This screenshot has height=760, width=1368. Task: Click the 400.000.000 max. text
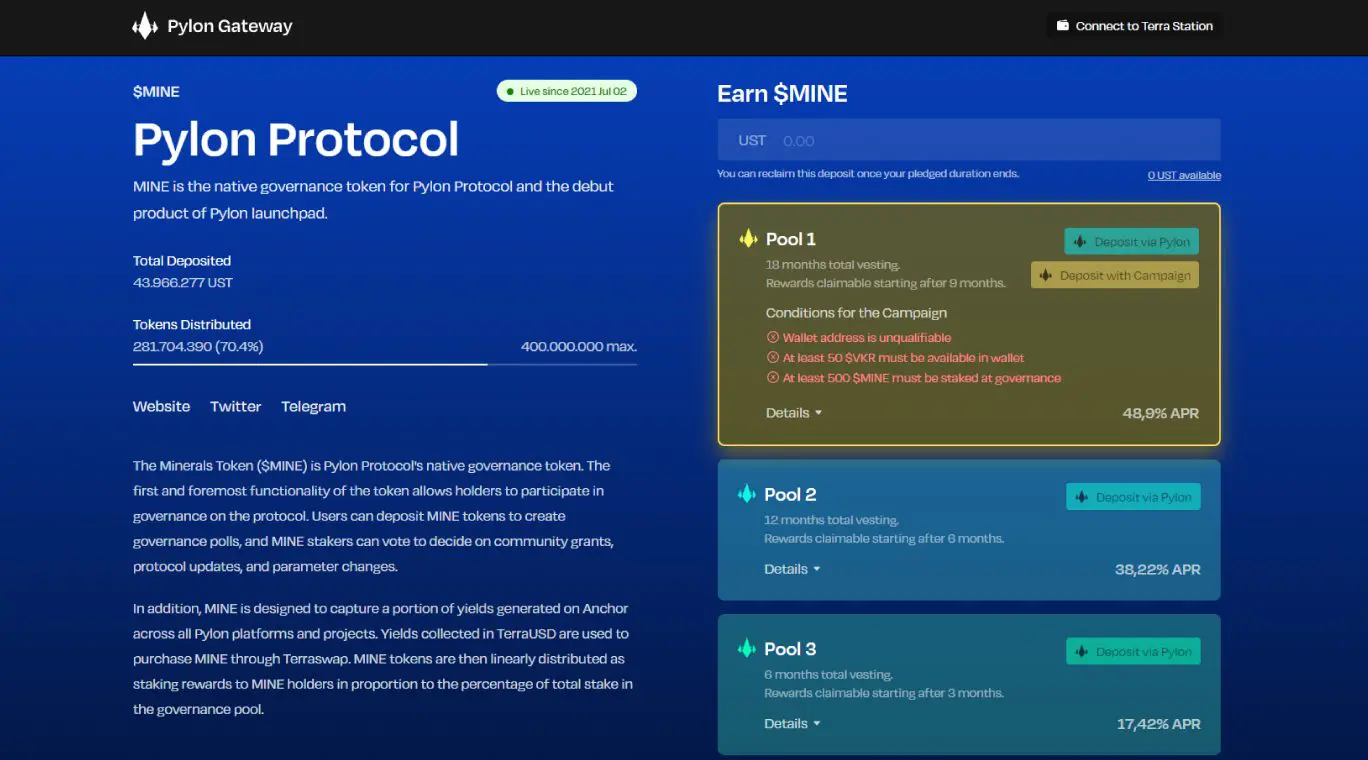579,347
